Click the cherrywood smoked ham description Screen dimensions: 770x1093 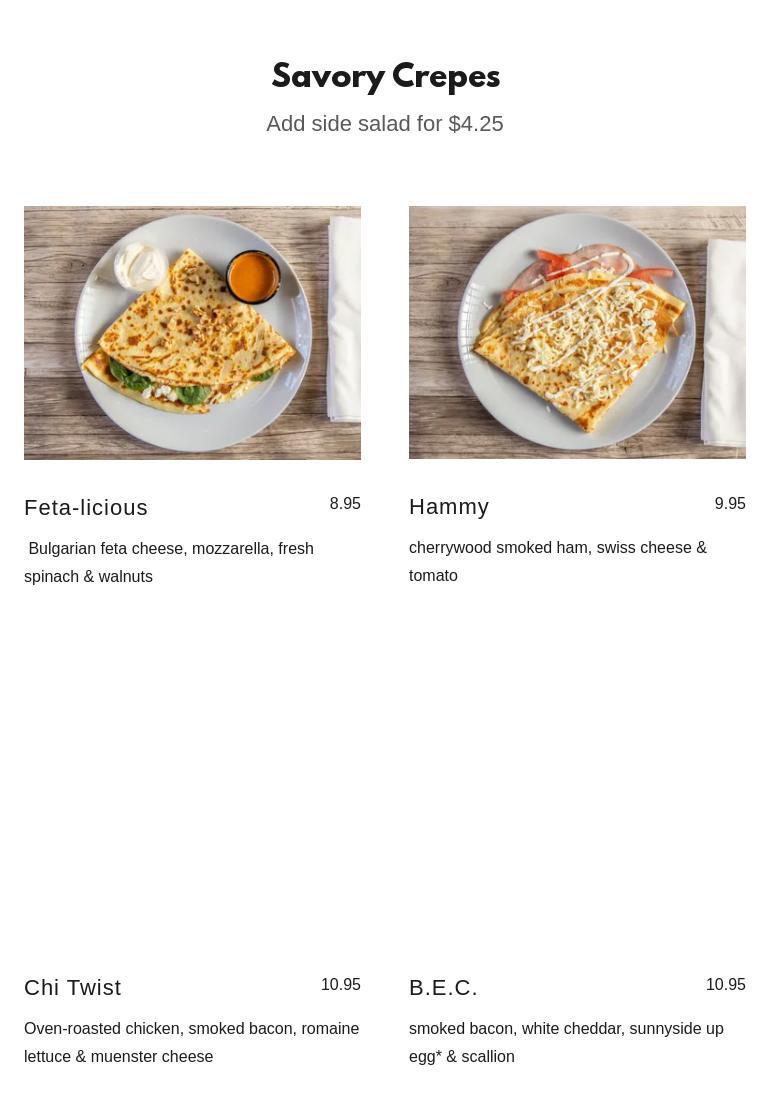click(x=557, y=561)
